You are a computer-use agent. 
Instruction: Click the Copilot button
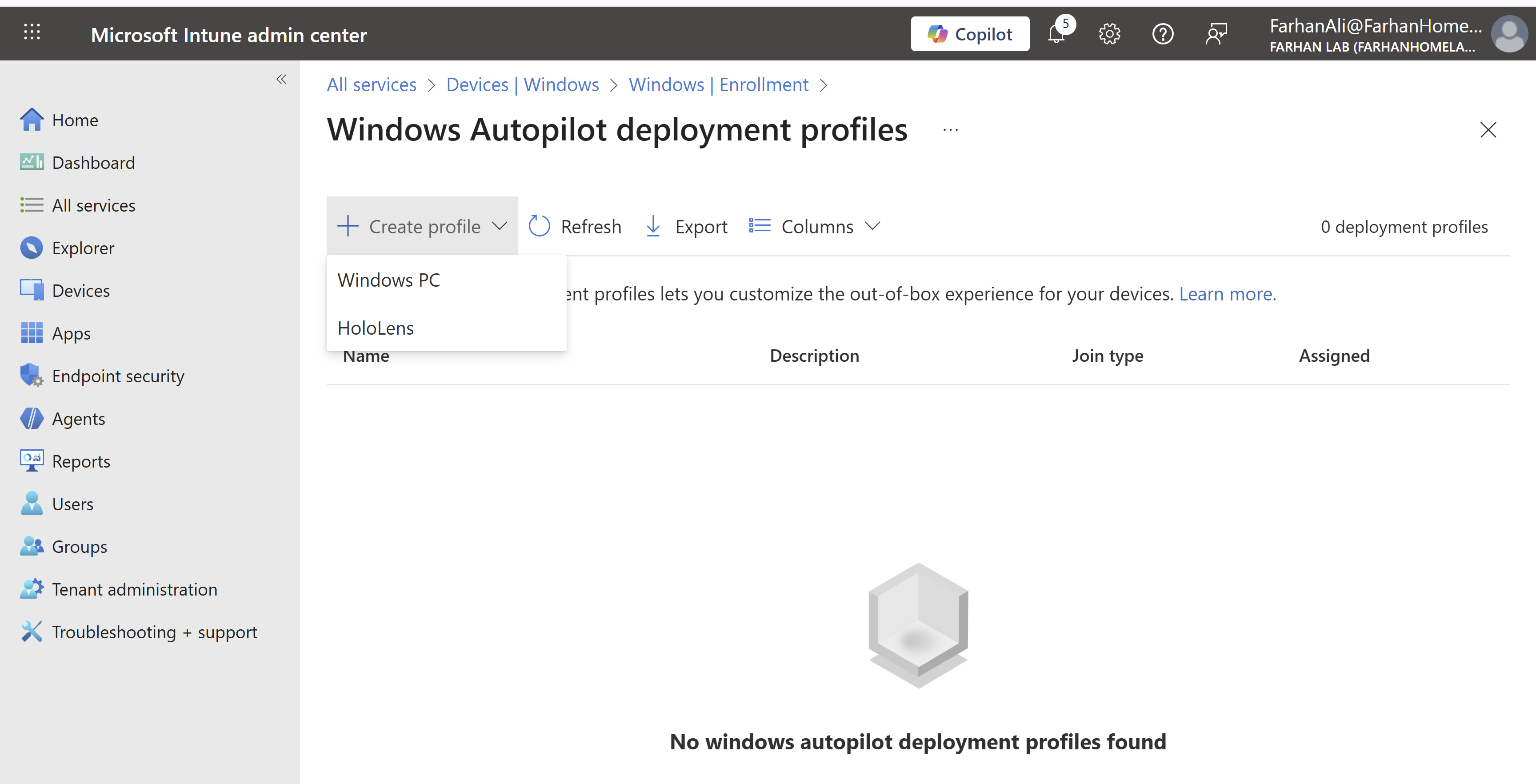point(969,34)
